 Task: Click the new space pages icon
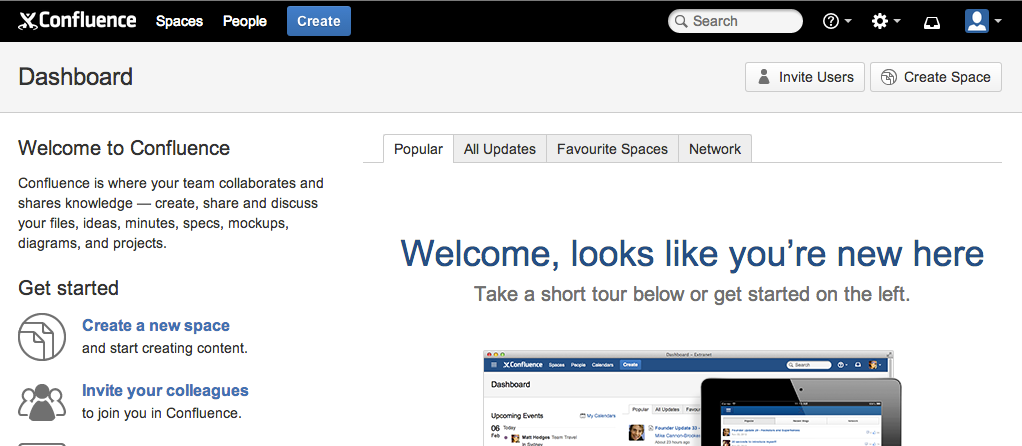tap(42, 336)
